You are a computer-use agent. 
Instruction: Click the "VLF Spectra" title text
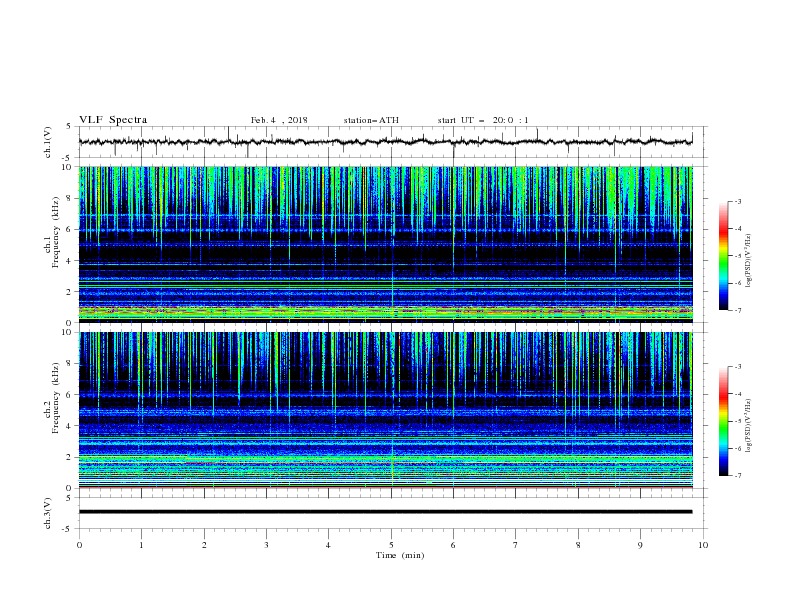(x=113, y=120)
